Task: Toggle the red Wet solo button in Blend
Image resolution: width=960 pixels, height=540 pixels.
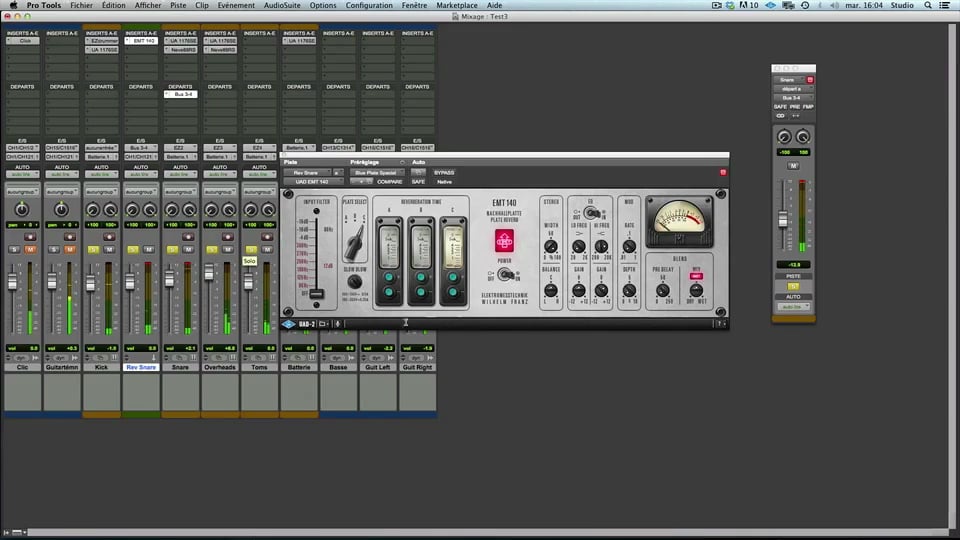Action: pos(696,276)
